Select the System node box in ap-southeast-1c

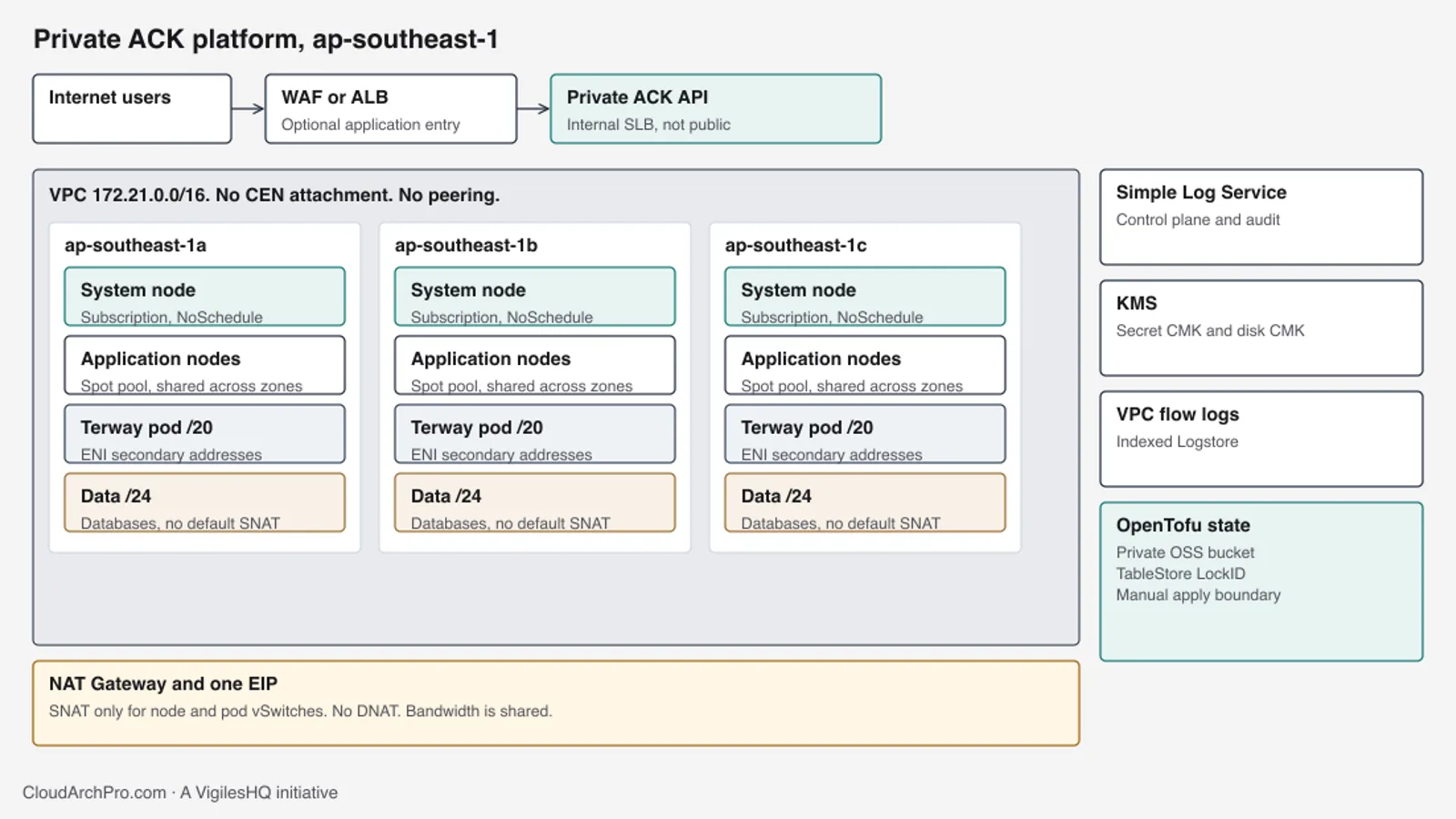865,297
